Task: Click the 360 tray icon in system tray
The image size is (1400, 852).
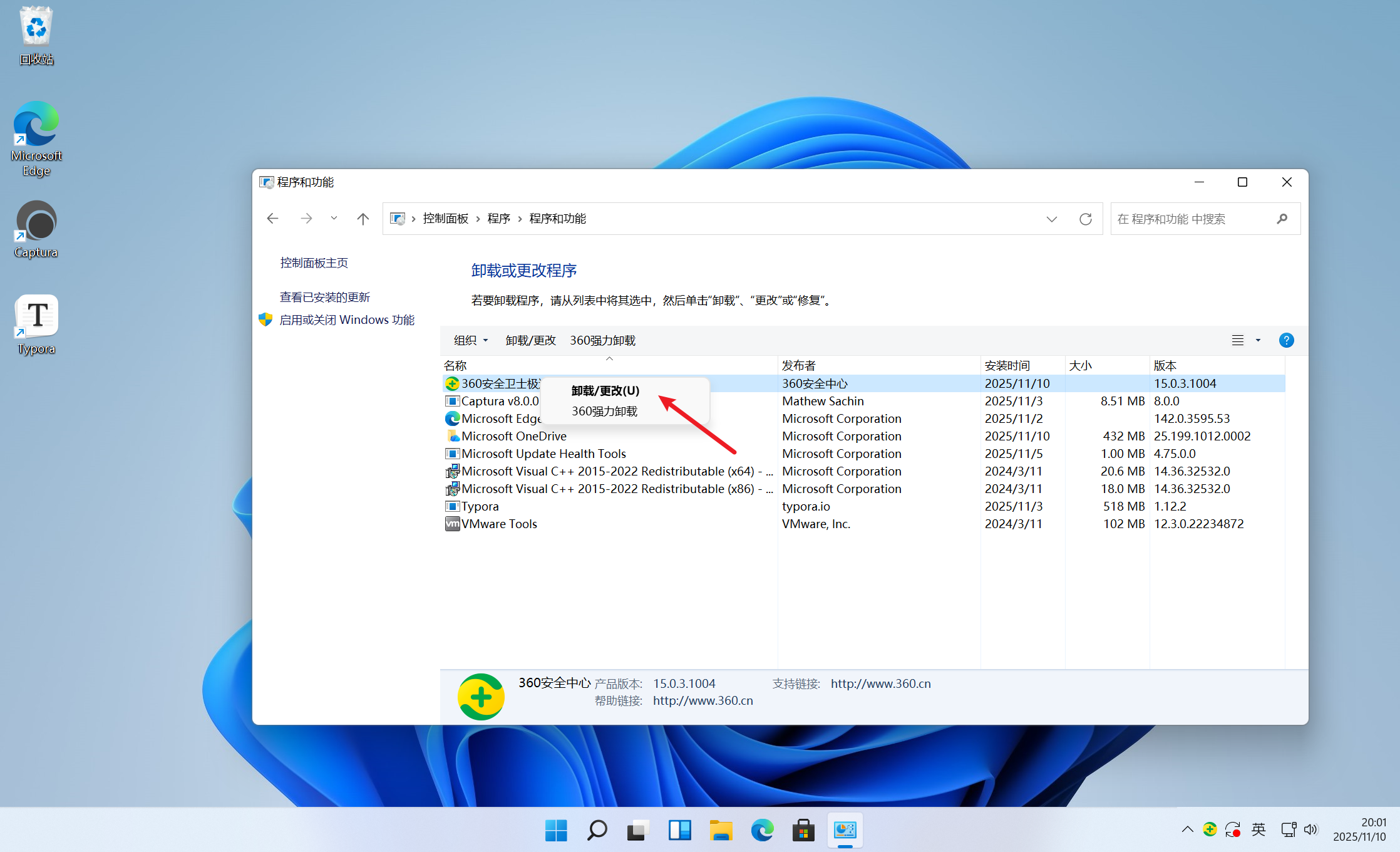Action: 1210,829
